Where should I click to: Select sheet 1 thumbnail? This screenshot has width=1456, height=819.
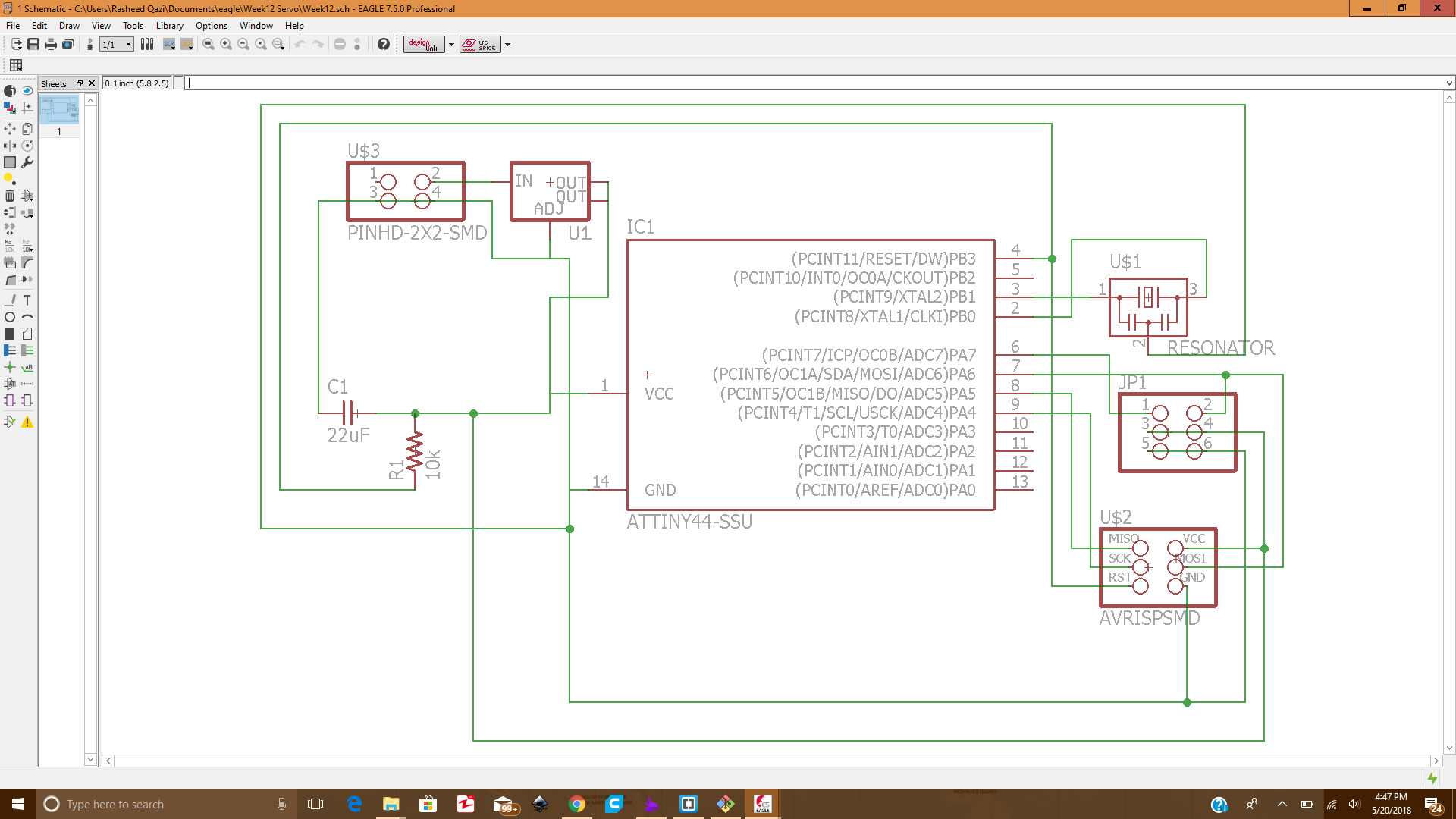[x=59, y=110]
